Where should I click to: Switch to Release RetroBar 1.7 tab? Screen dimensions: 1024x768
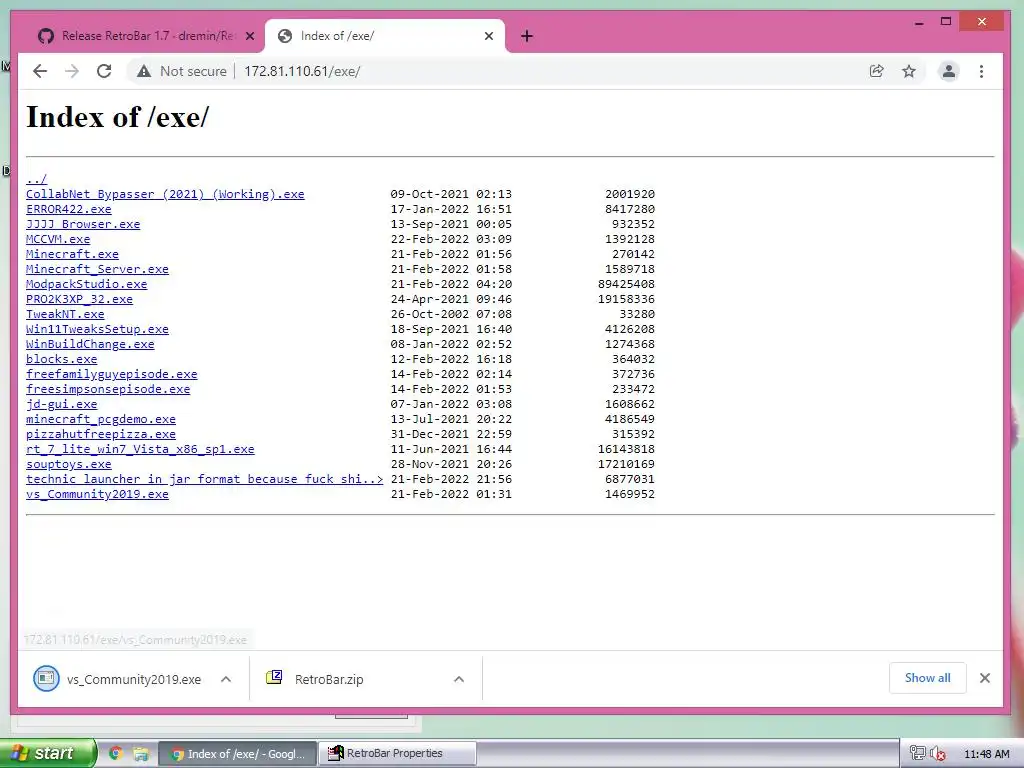click(146, 36)
